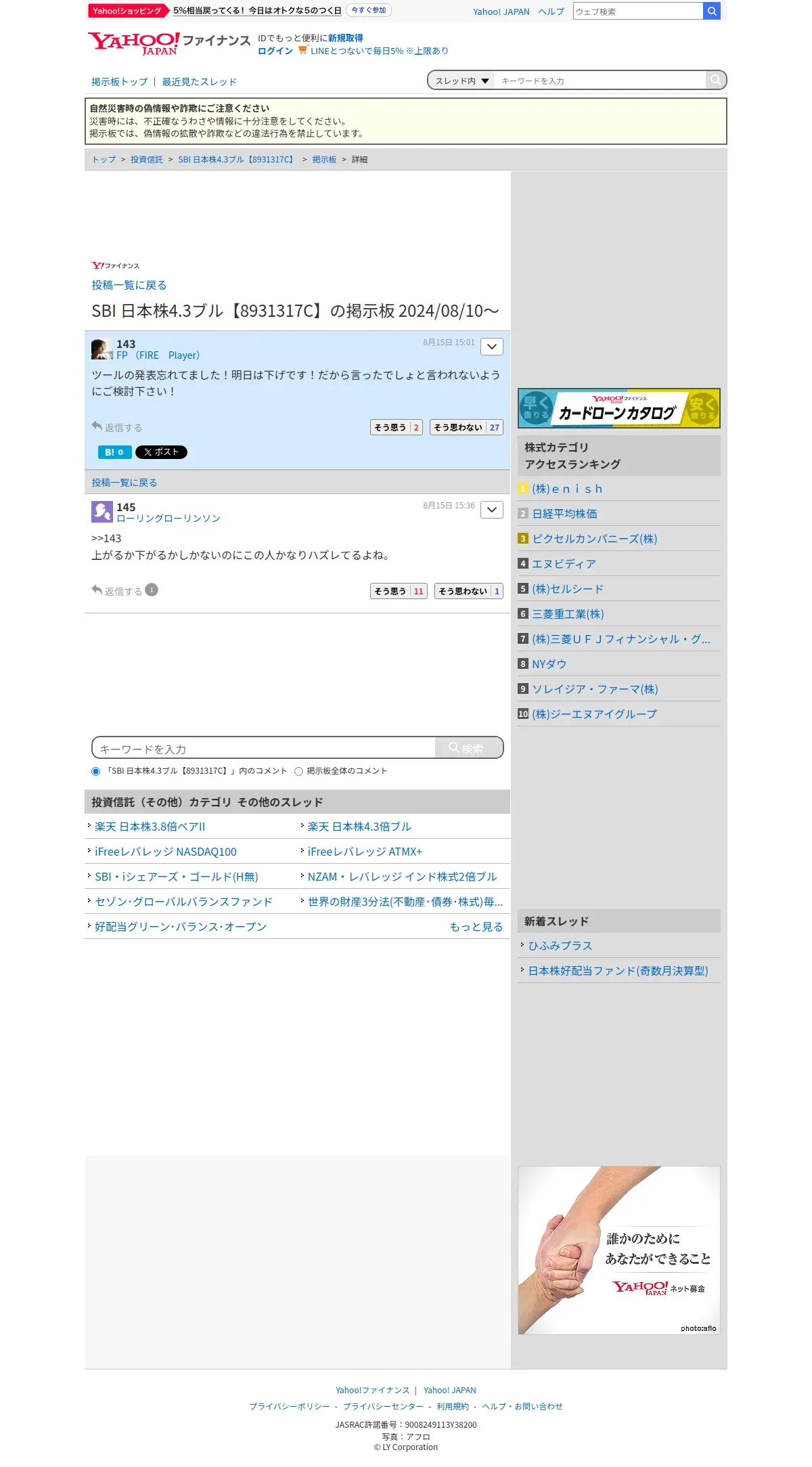This screenshot has width=812, height=1467.
Task: Expand options menu for post 145
Action: [492, 510]
